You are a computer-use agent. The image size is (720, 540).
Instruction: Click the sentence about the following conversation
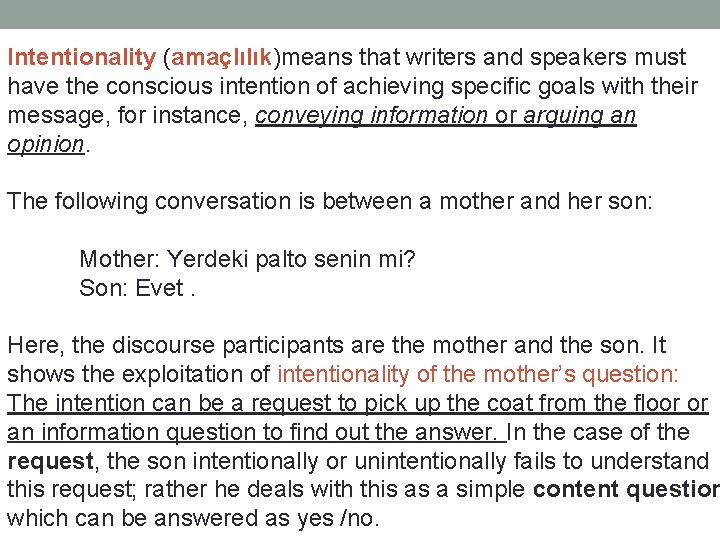[x=330, y=202]
